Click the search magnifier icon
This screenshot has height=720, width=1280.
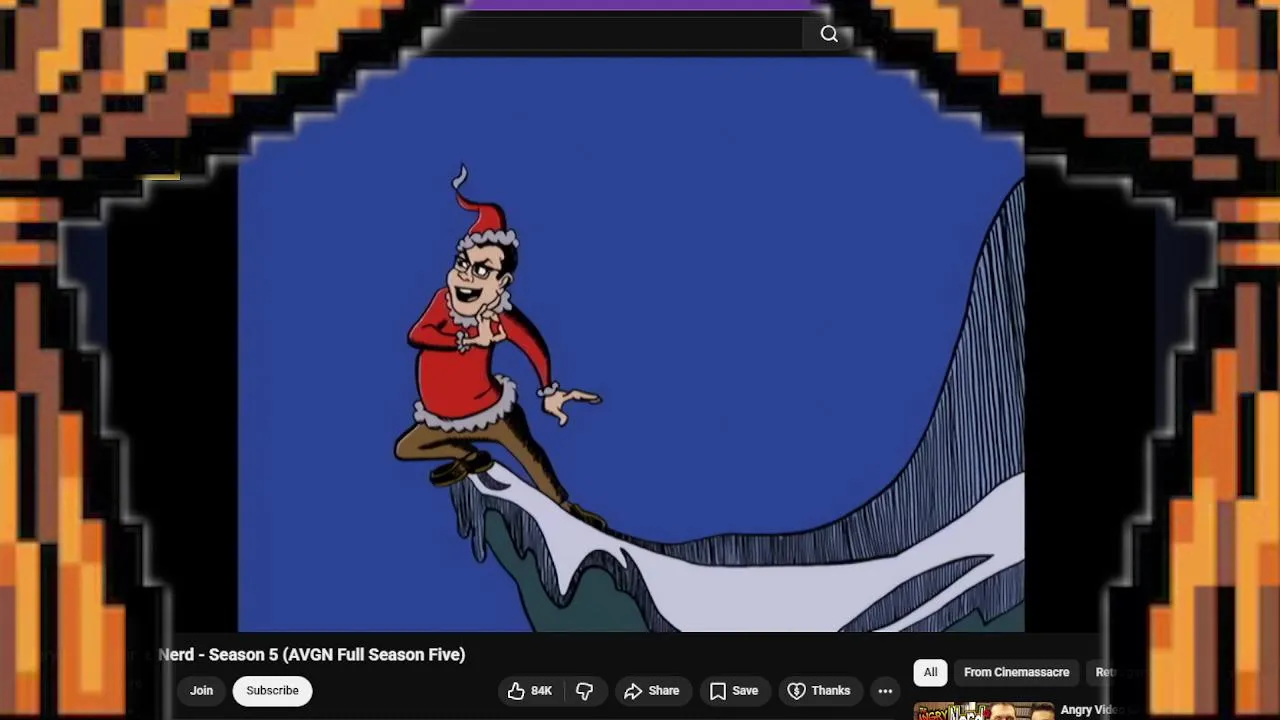coord(829,34)
